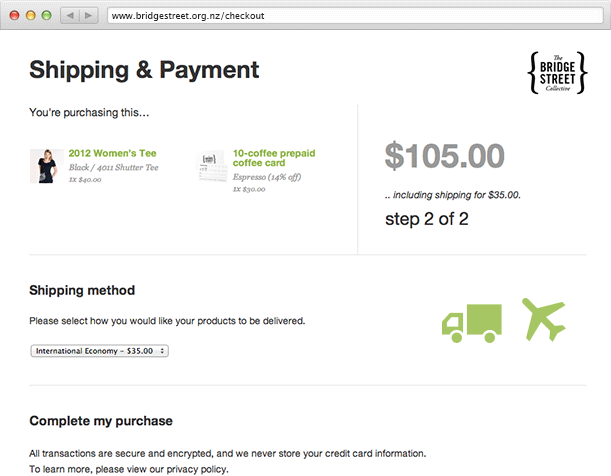
Task: Click the green airplane icon
Action: [544, 319]
